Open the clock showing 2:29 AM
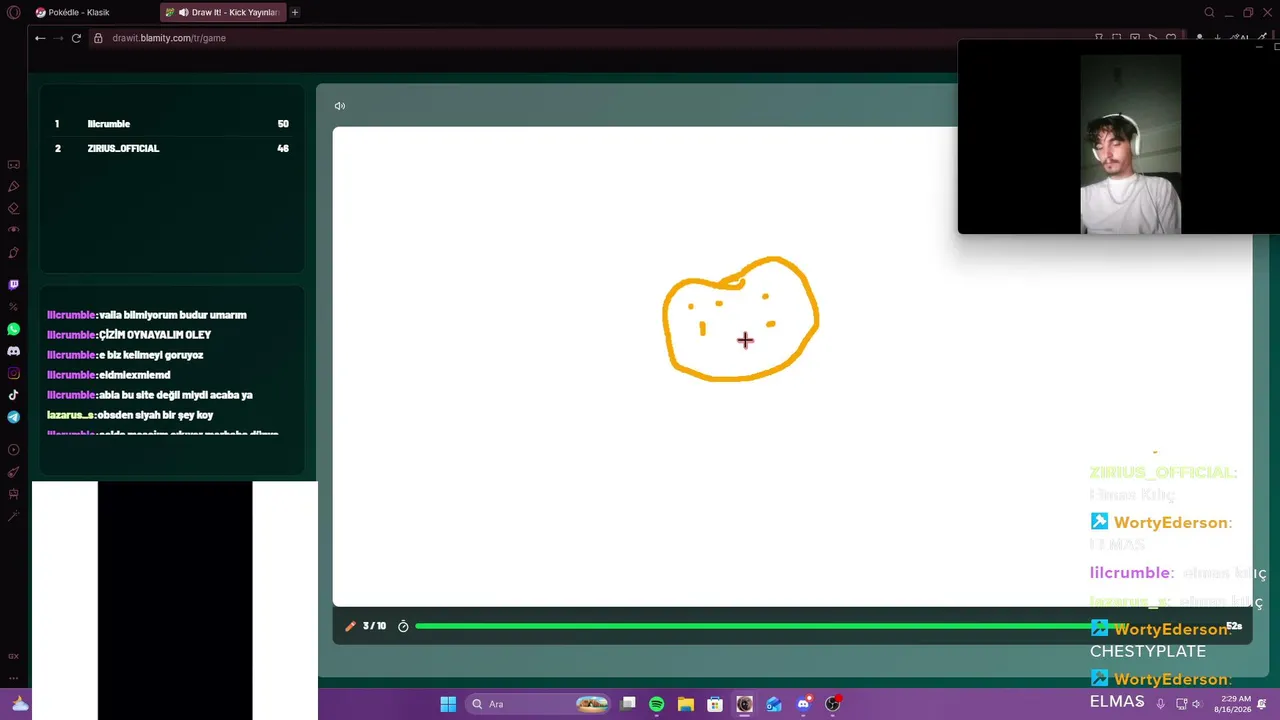Viewport: 1280px width, 720px height. click(1236, 704)
